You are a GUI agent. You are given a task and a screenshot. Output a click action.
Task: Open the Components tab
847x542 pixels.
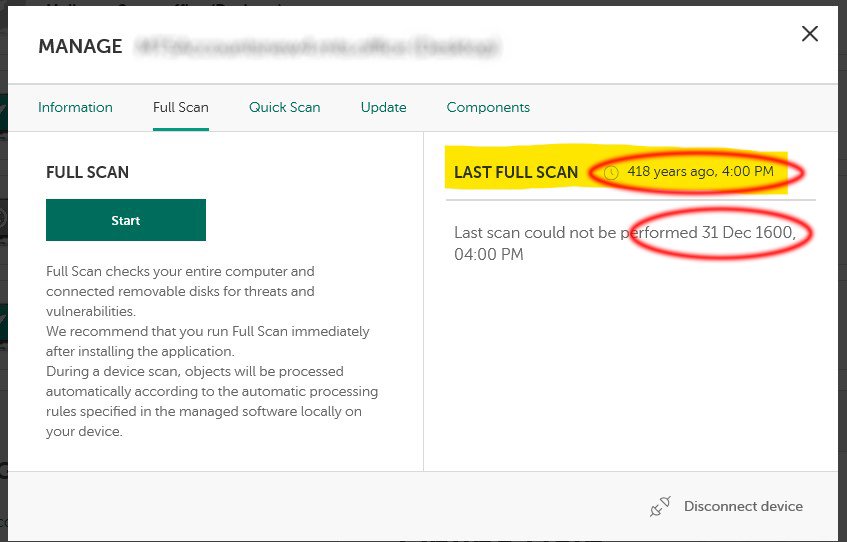488,107
